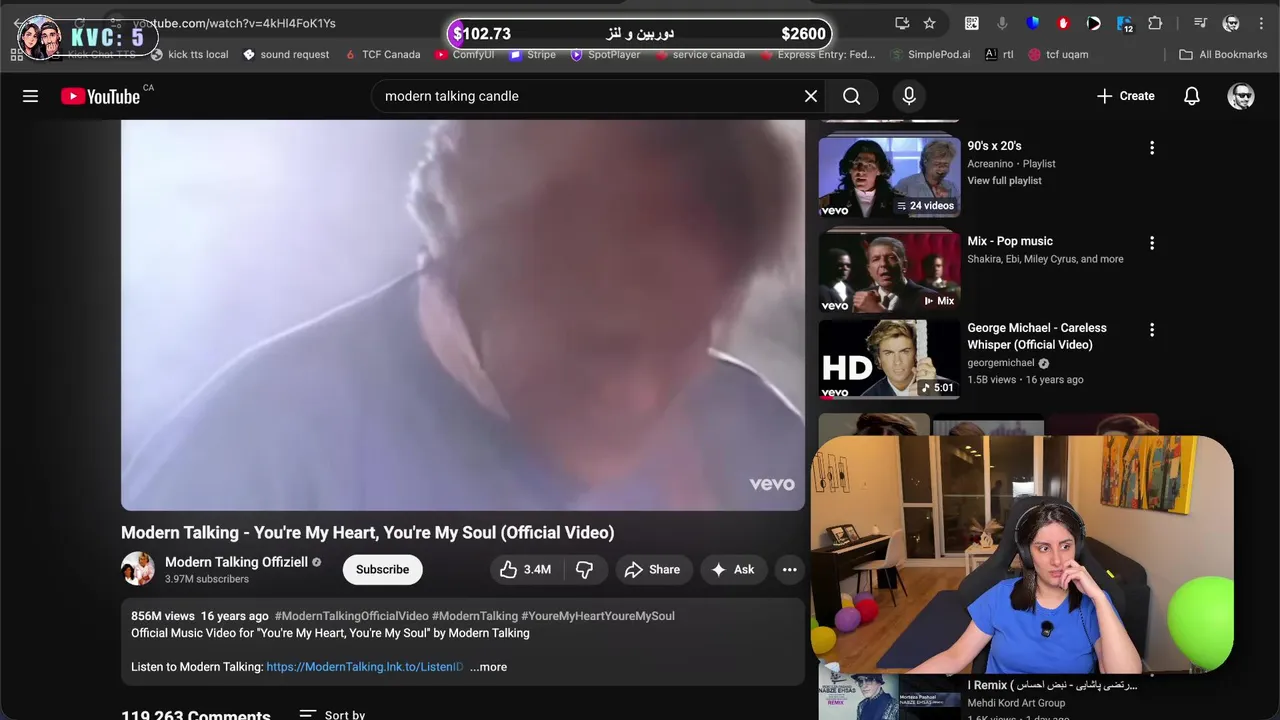
Task: Open YouTube account avatar menu
Action: click(x=1241, y=96)
